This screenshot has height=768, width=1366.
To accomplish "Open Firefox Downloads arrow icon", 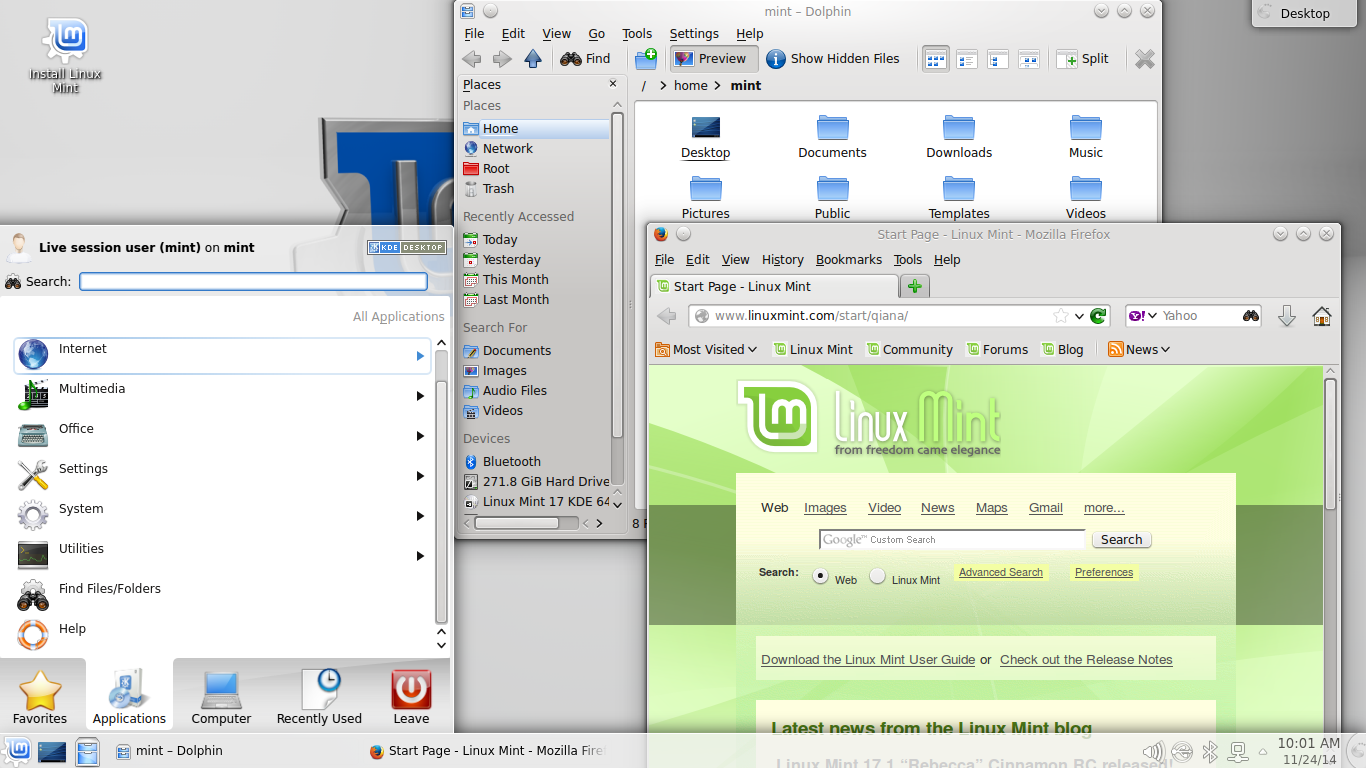I will click(1287, 316).
